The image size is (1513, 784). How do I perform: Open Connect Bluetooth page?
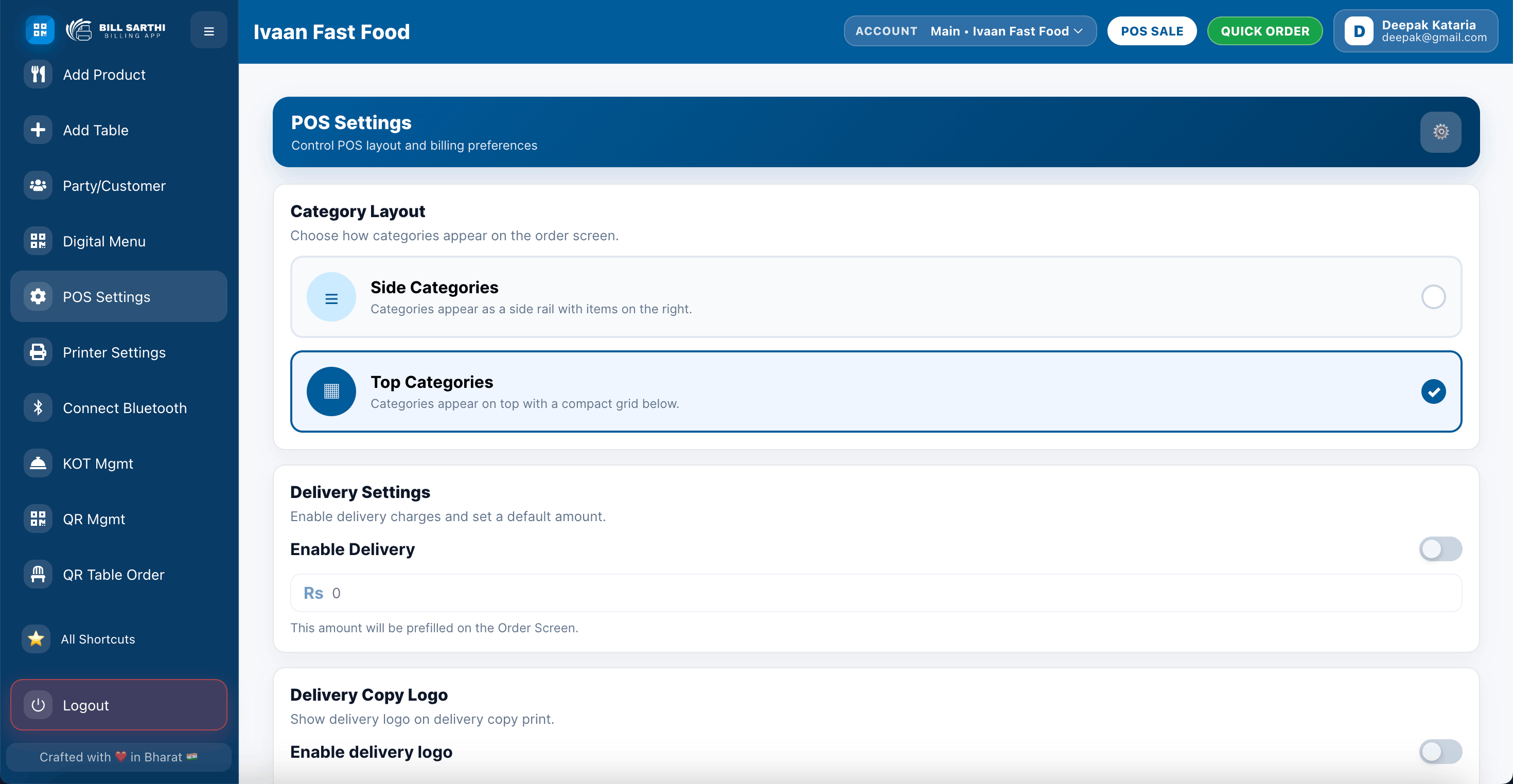pyautogui.click(x=119, y=407)
